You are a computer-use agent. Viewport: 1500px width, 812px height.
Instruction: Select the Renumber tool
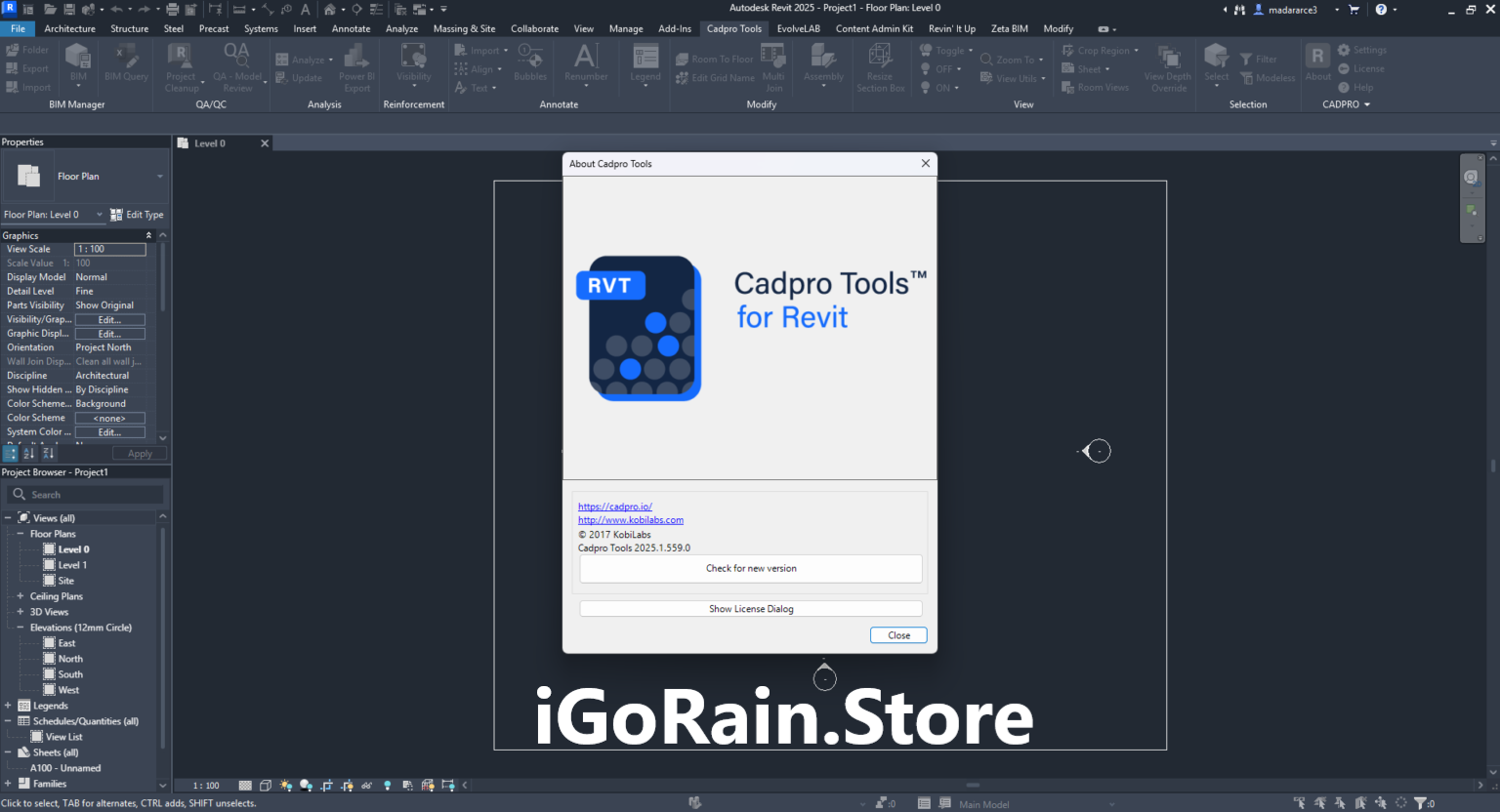click(x=586, y=64)
